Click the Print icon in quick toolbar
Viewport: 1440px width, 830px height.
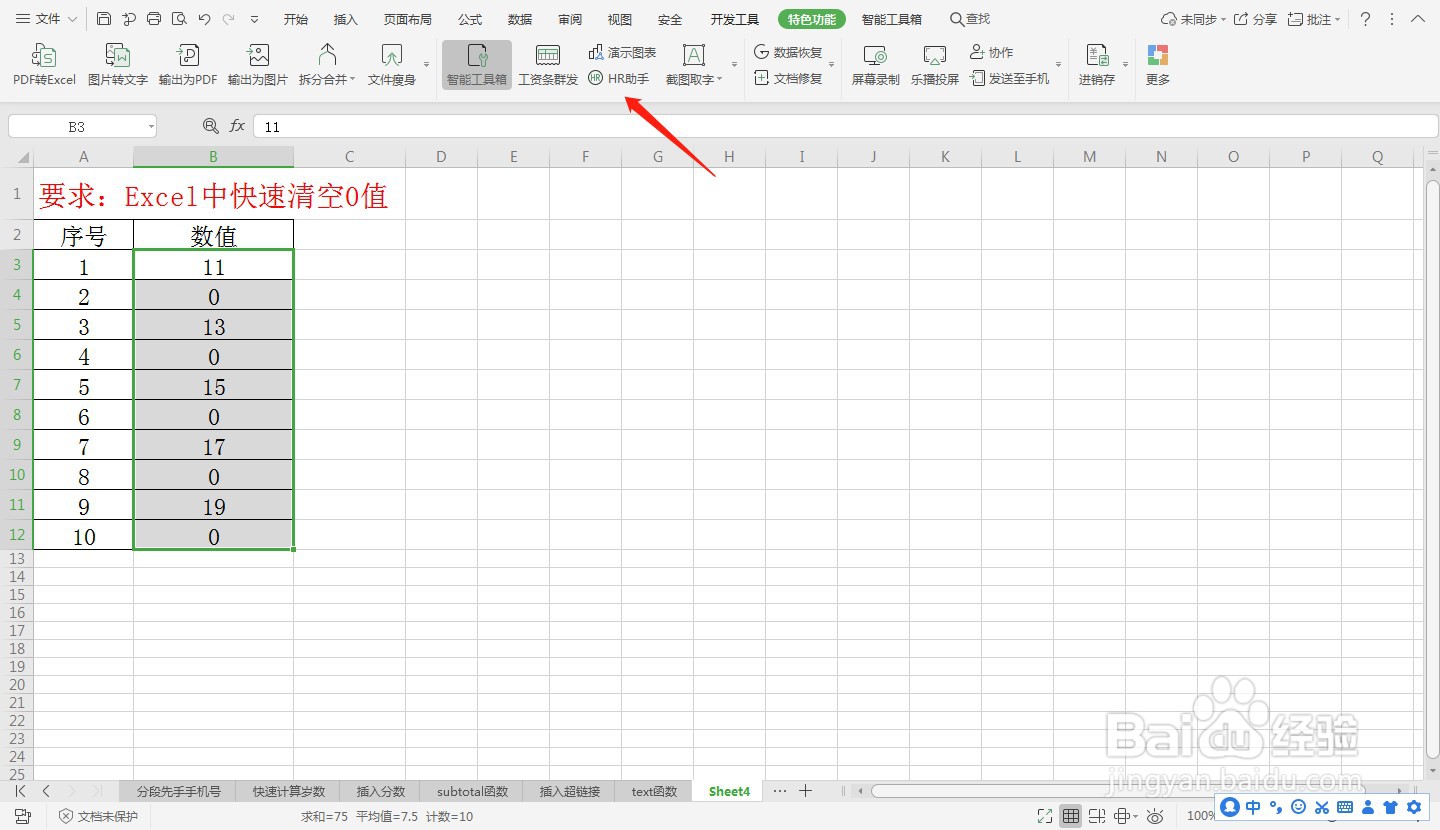point(153,19)
